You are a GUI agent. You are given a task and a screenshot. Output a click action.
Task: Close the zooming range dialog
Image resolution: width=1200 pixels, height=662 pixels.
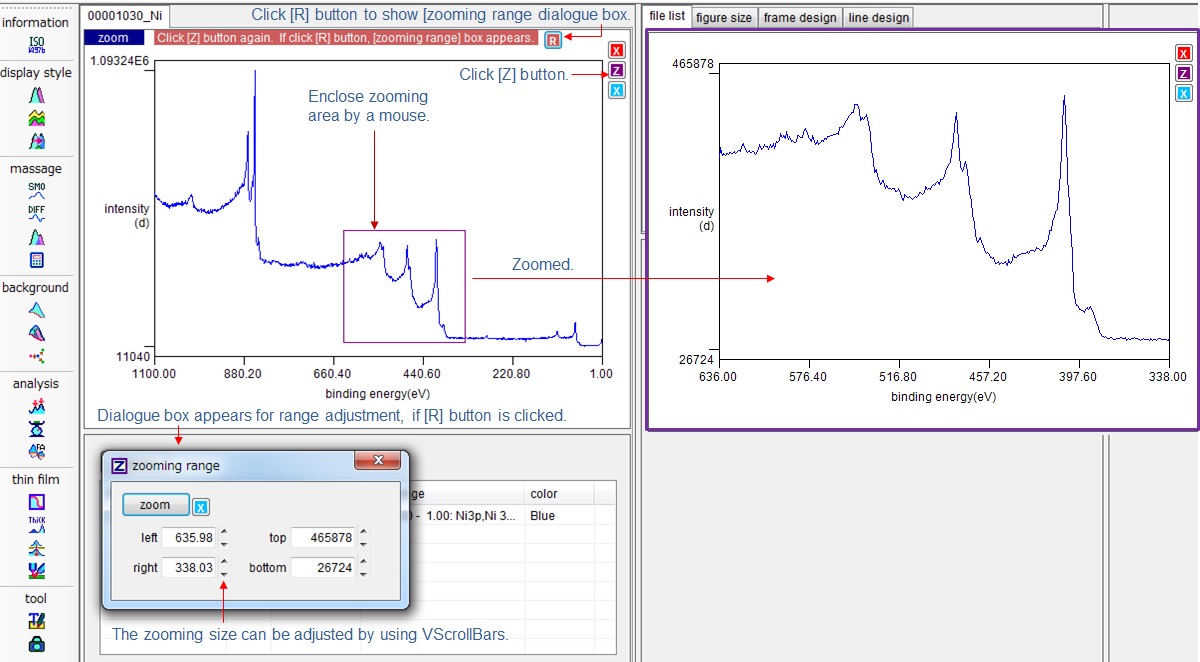point(378,460)
